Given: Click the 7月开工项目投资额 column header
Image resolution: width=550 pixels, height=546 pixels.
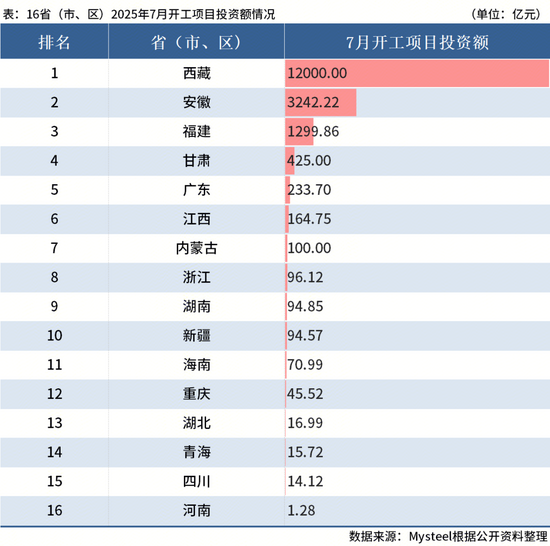Looking at the screenshot, I should click(417, 42).
